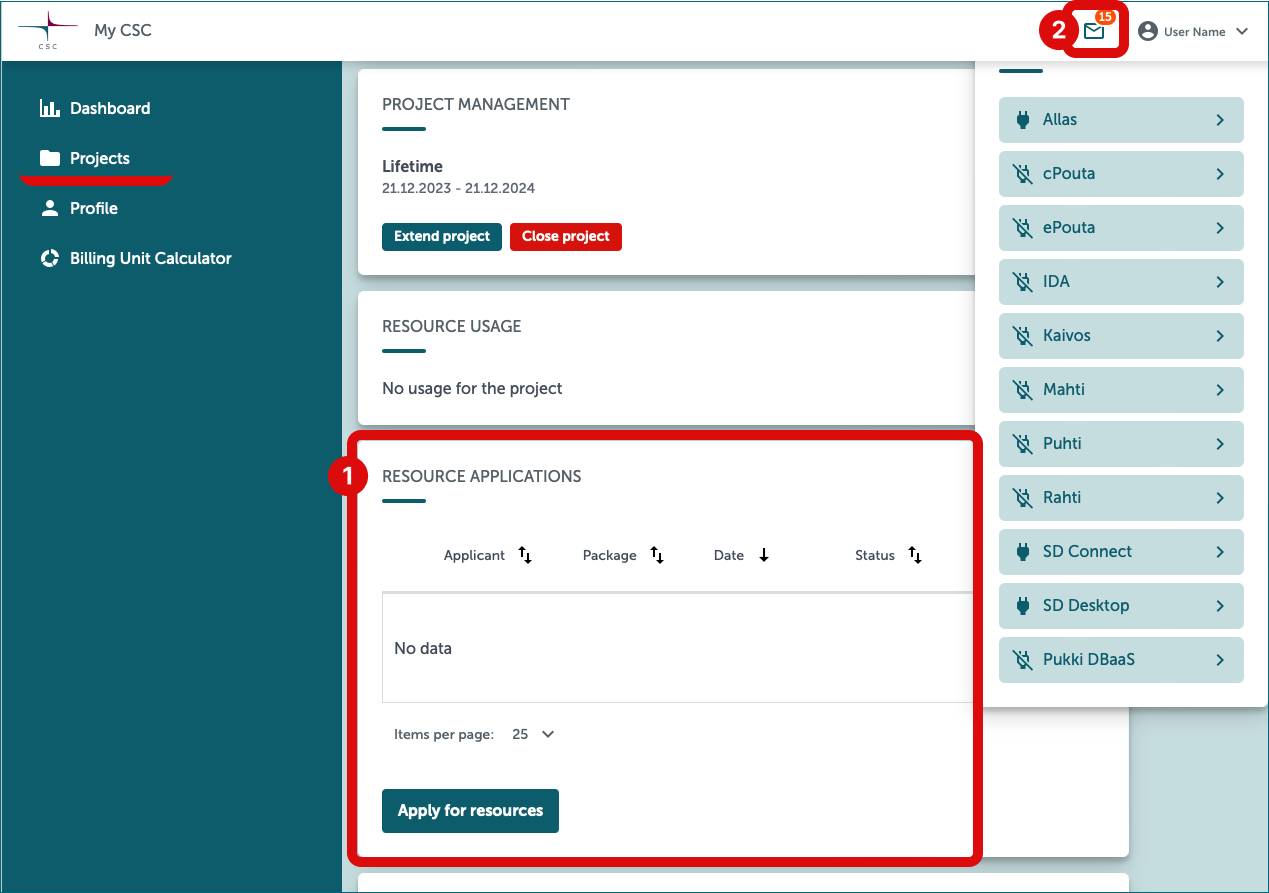The width and height of the screenshot is (1269, 893).
Task: Toggle Date sort direction arrow
Action: pyautogui.click(x=764, y=555)
